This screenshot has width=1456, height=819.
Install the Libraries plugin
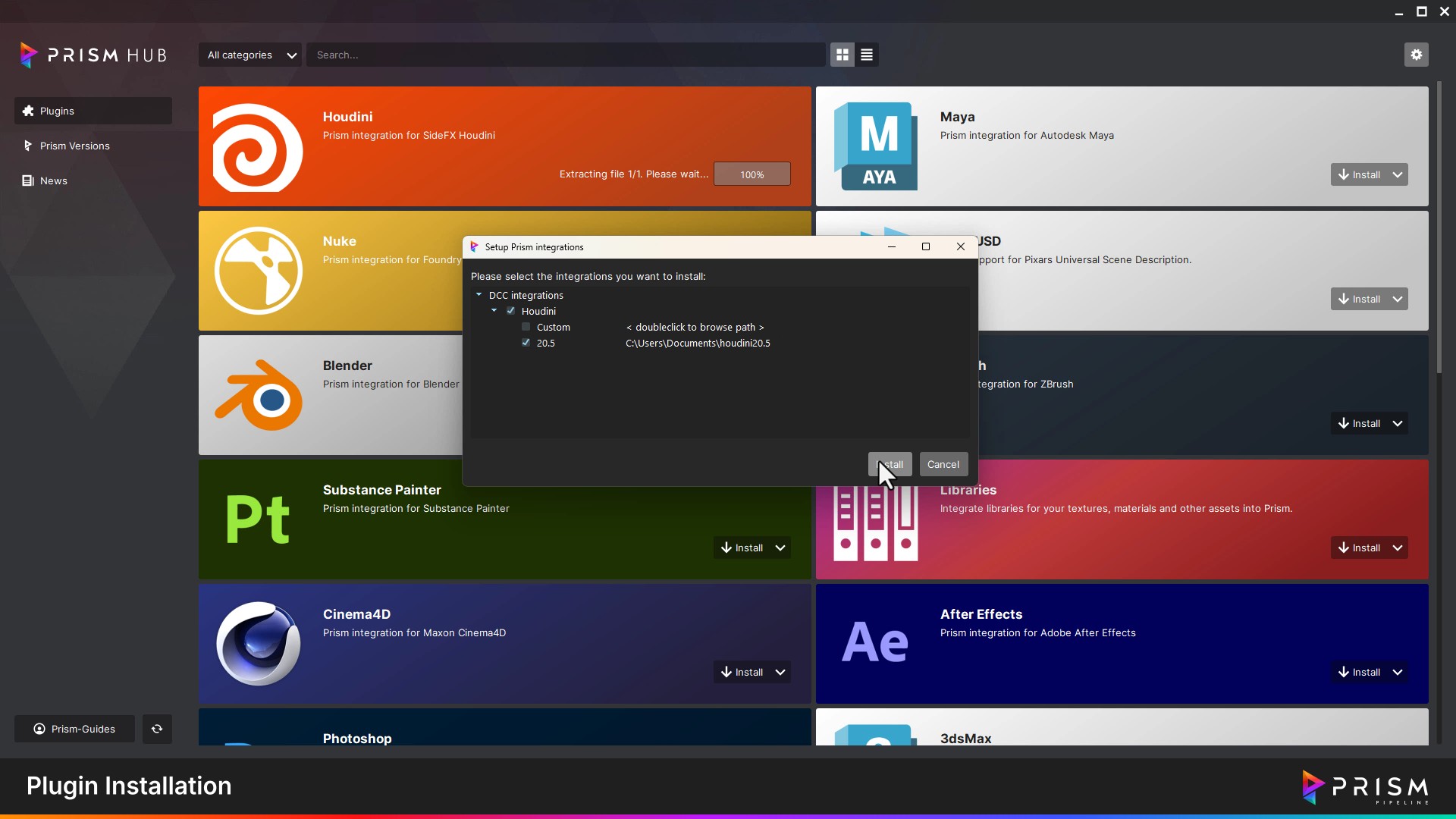[1359, 548]
